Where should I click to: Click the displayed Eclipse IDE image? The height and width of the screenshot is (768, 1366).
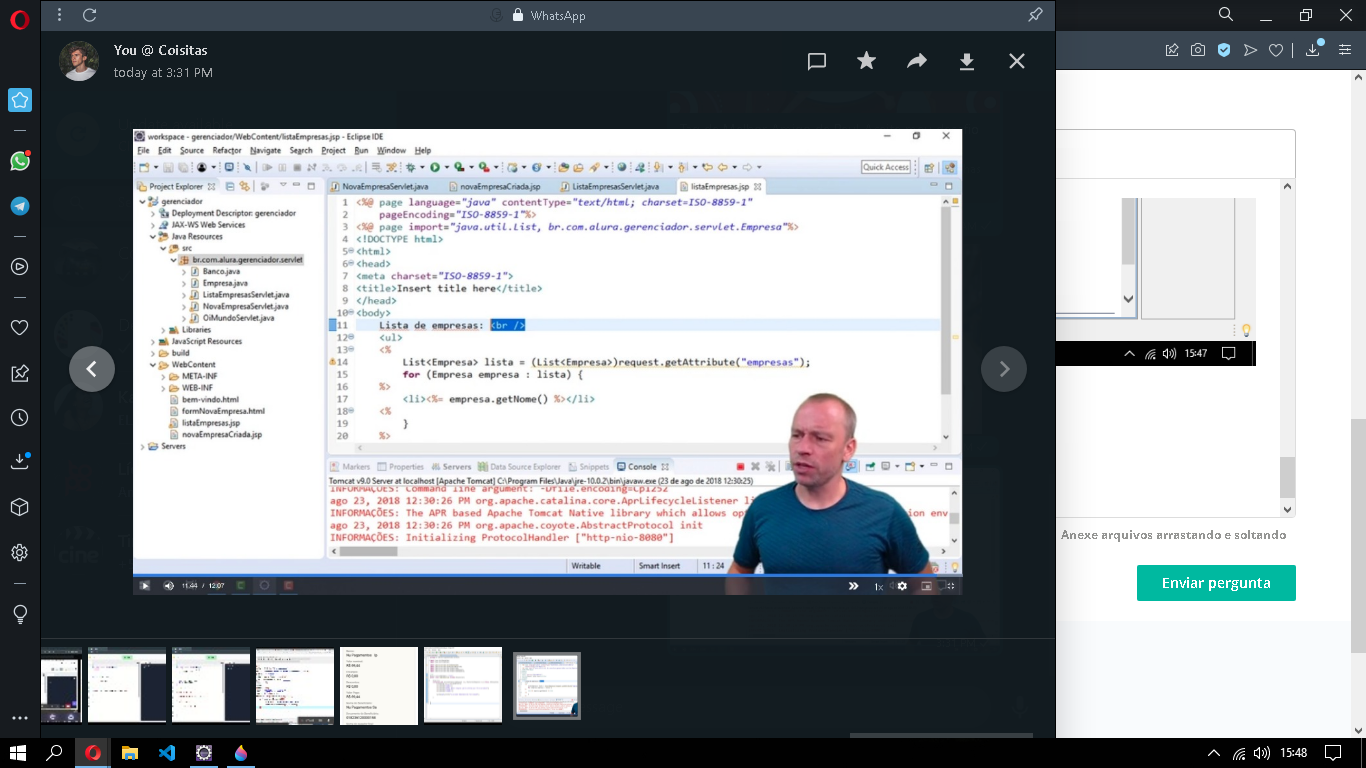point(547,362)
